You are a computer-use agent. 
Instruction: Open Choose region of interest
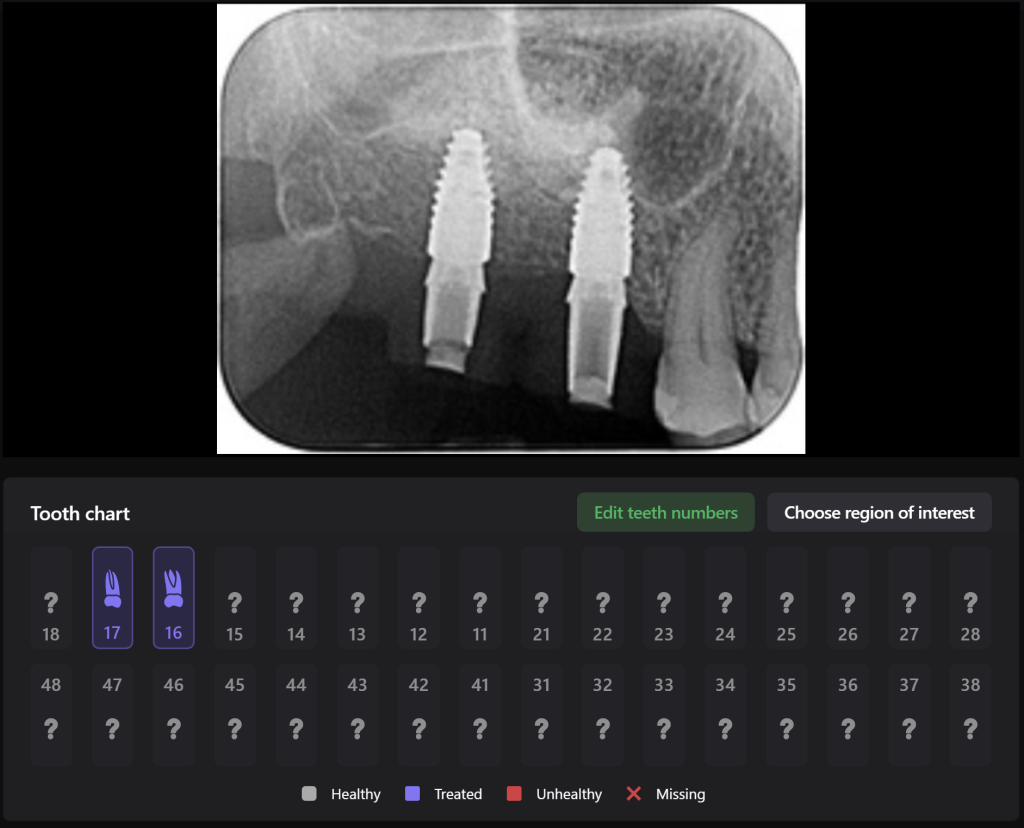click(x=879, y=512)
